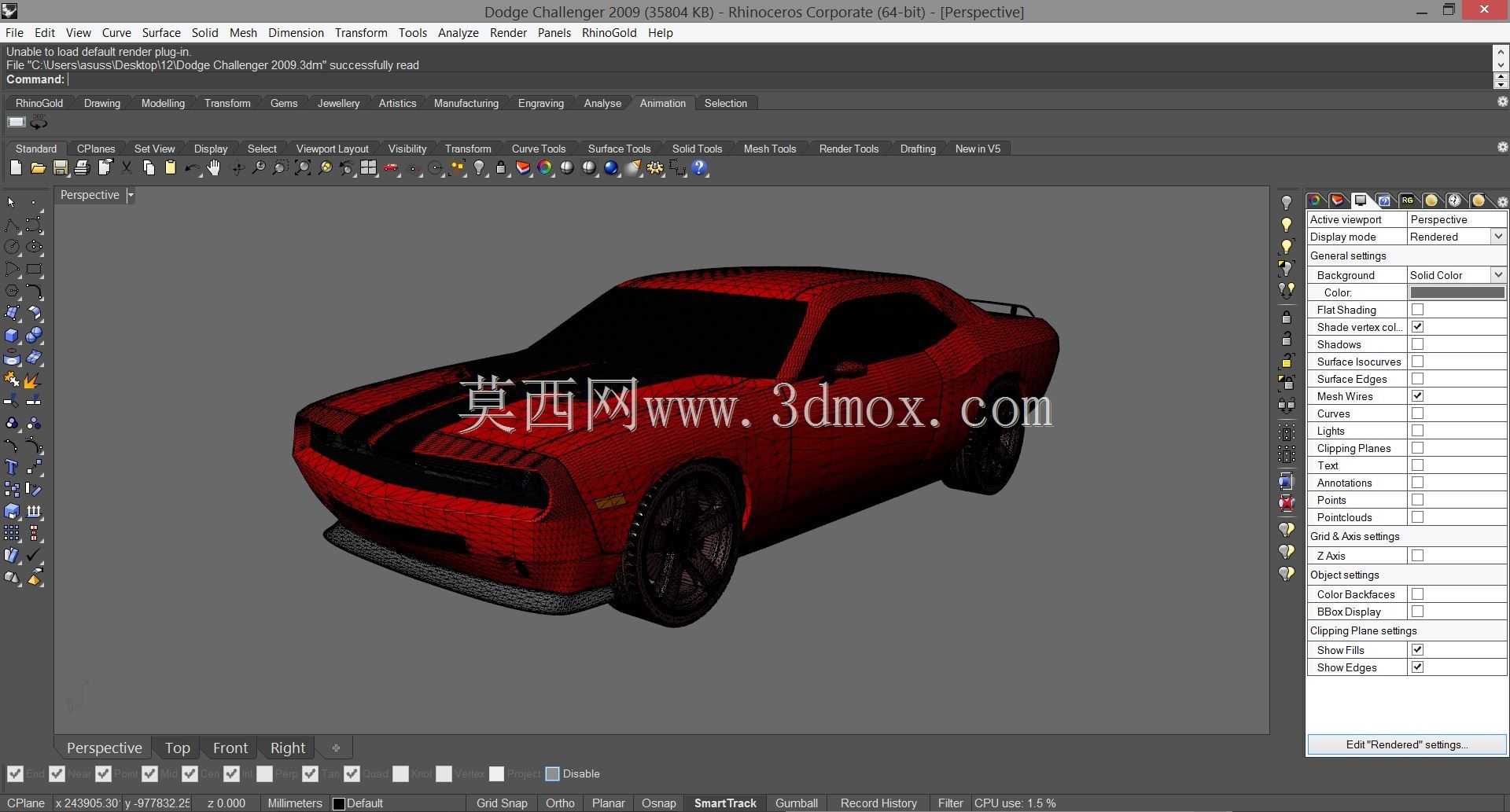Viewport: 1510px width, 812px height.
Task: Open a file with the folder icon
Action: (x=38, y=168)
